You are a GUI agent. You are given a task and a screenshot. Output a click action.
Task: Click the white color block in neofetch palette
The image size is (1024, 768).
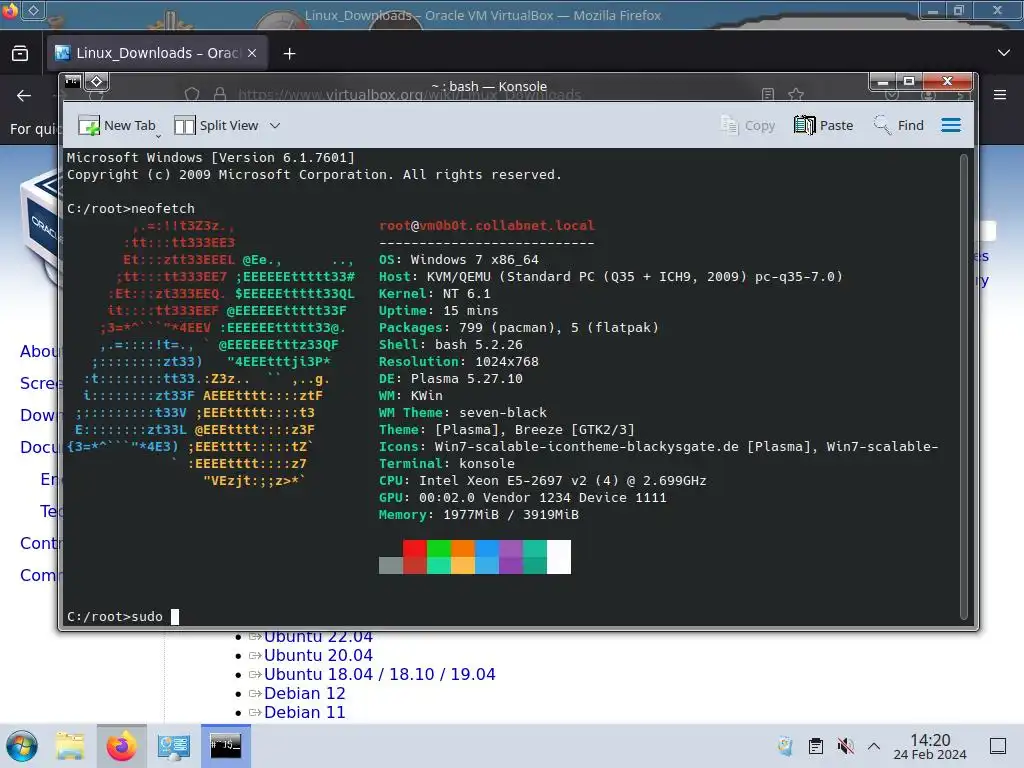558,556
